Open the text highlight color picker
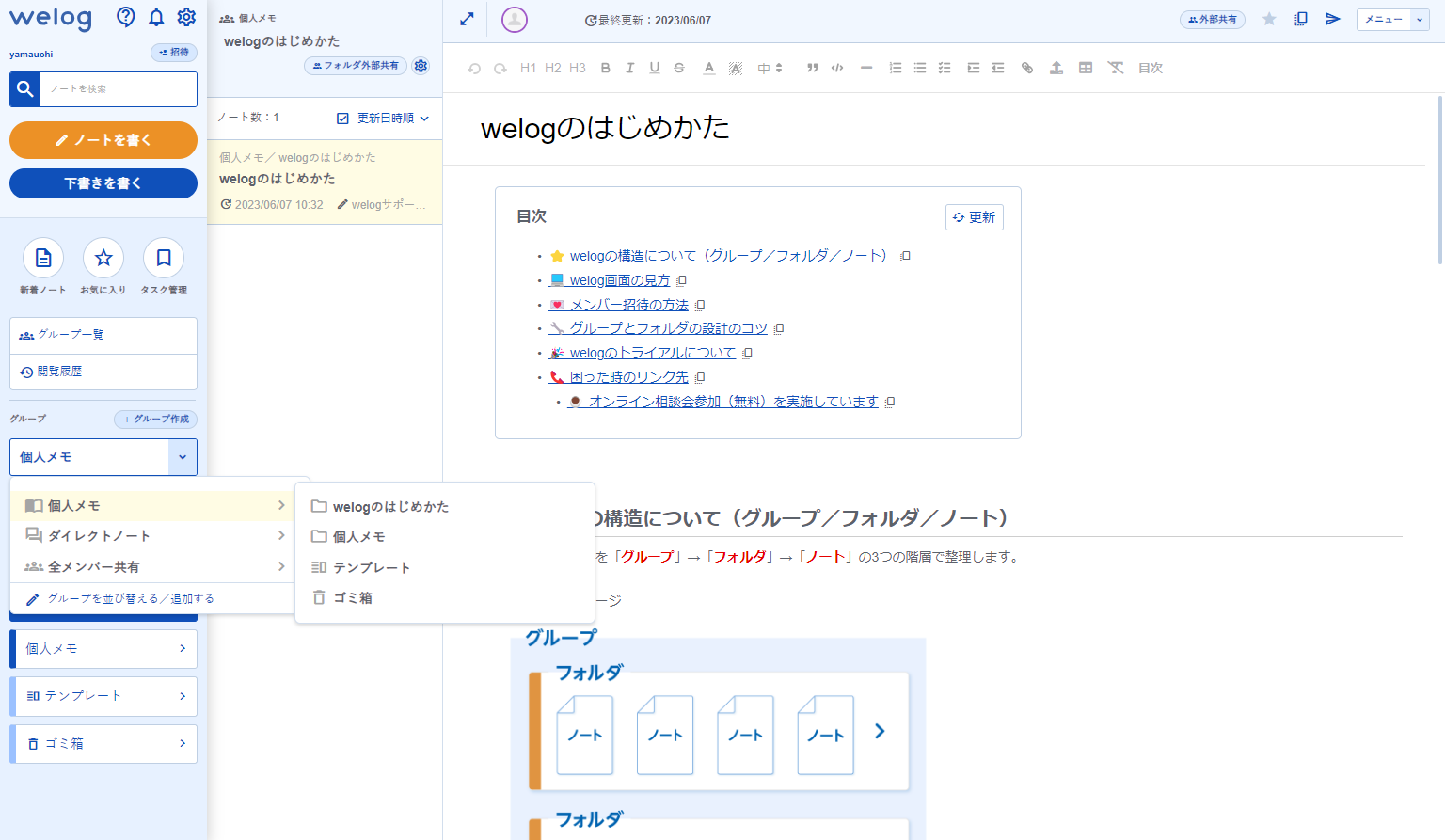The height and width of the screenshot is (840, 1445). [x=736, y=68]
